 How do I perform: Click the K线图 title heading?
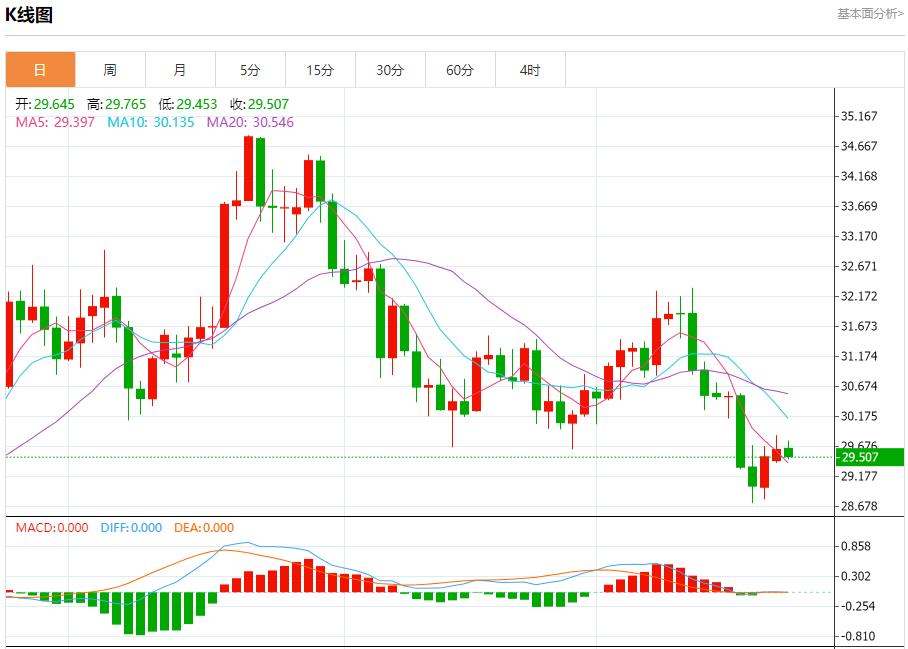pyautogui.click(x=29, y=15)
